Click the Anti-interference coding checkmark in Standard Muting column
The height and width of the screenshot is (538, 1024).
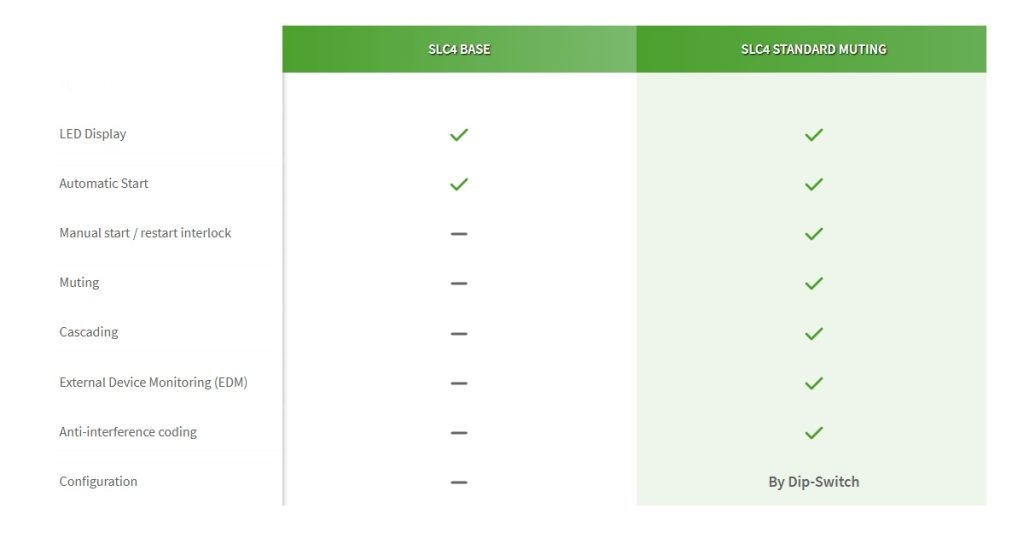coord(814,432)
